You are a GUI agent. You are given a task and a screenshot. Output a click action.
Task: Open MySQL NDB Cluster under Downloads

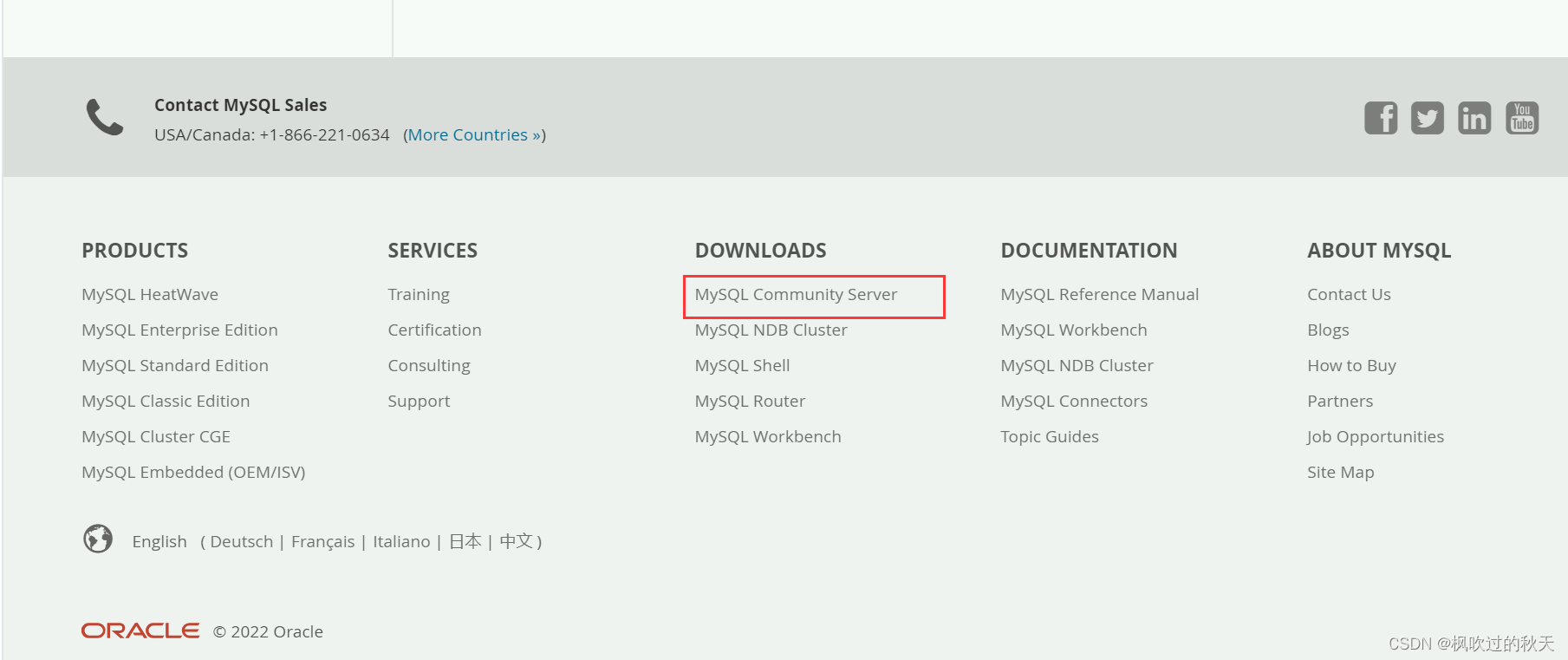[x=771, y=330]
